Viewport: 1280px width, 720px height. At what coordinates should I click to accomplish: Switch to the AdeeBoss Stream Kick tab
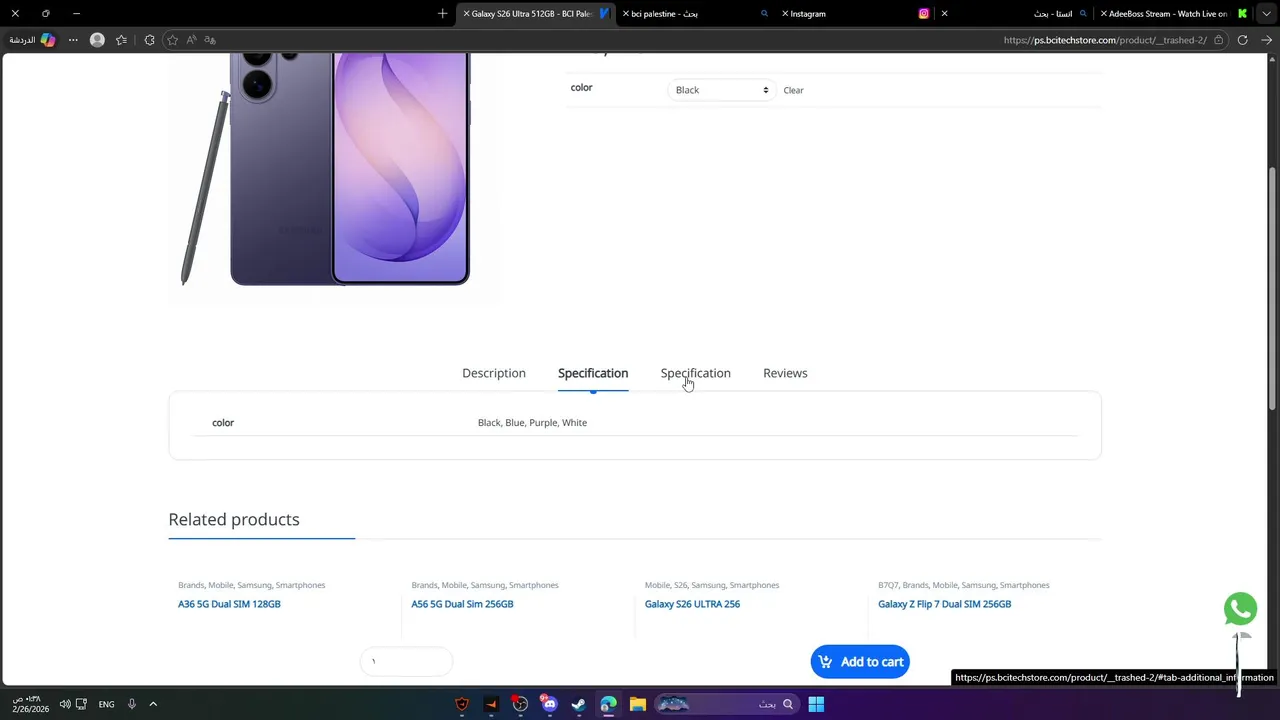(1173, 14)
